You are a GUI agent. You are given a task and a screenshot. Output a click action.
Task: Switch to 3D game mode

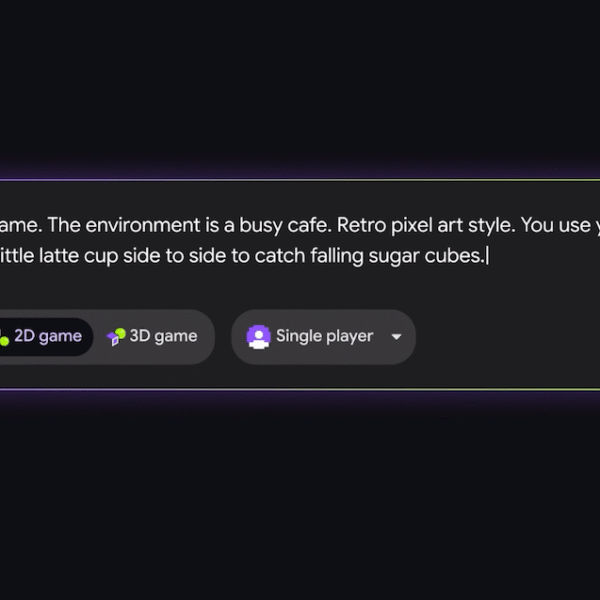pos(153,337)
